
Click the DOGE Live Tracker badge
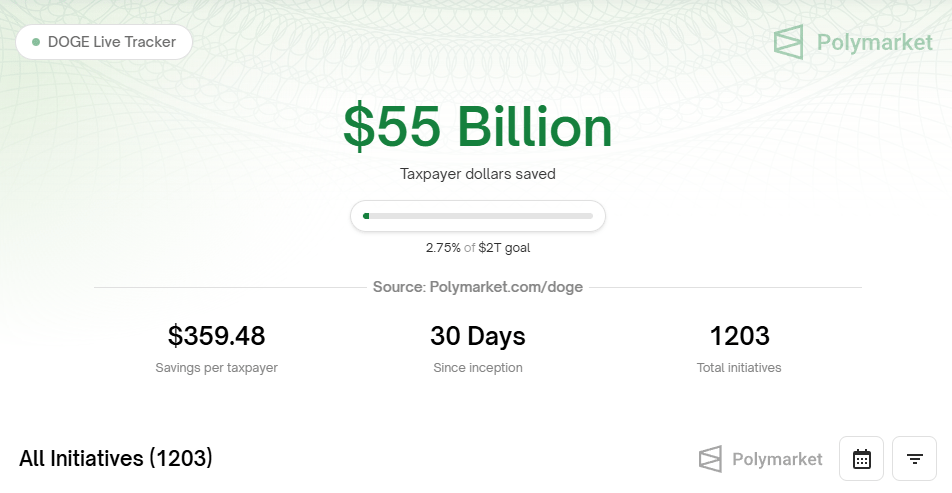coord(104,42)
